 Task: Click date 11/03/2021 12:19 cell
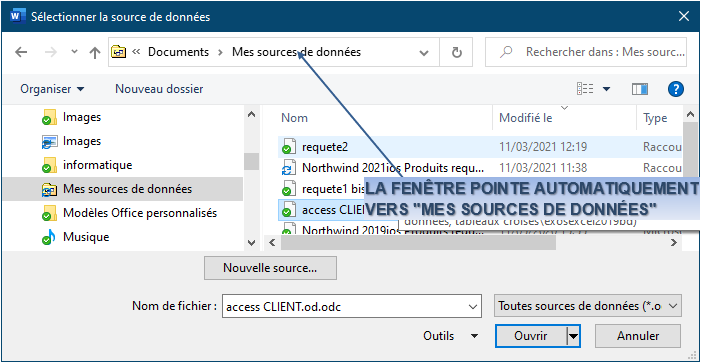tap(543, 147)
